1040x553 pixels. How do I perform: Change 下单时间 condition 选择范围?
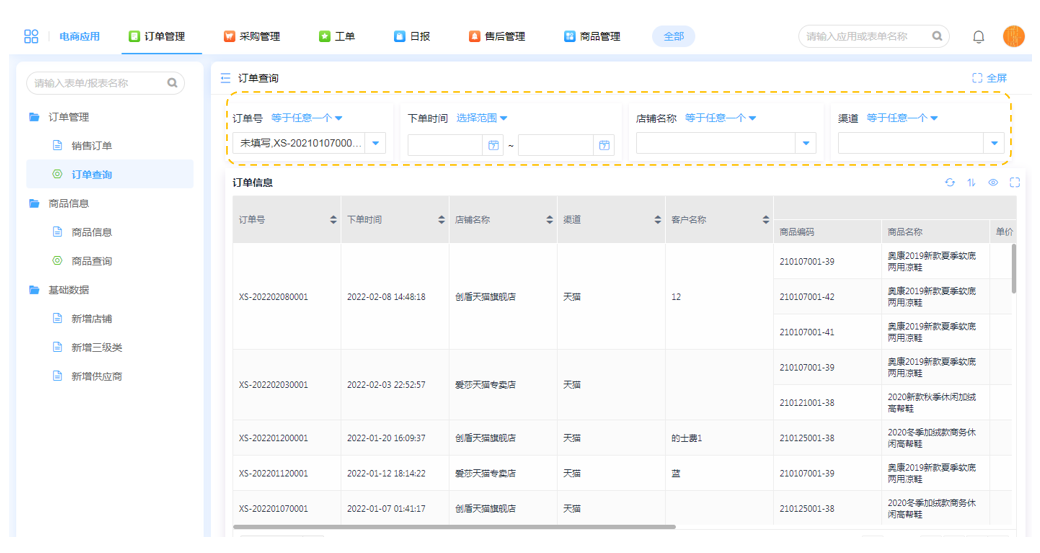pyautogui.click(x=482, y=118)
